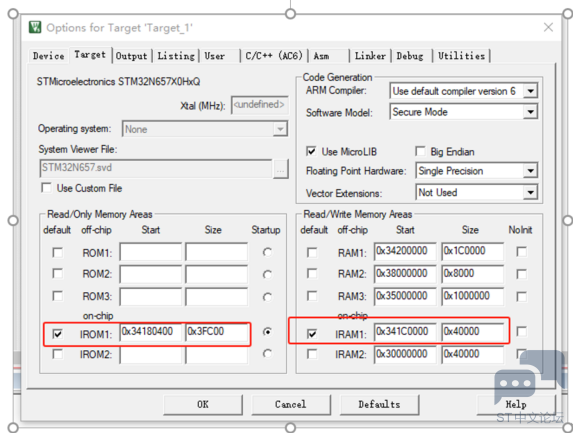
Task: Click the ROM1 Start address field
Action: point(151,252)
